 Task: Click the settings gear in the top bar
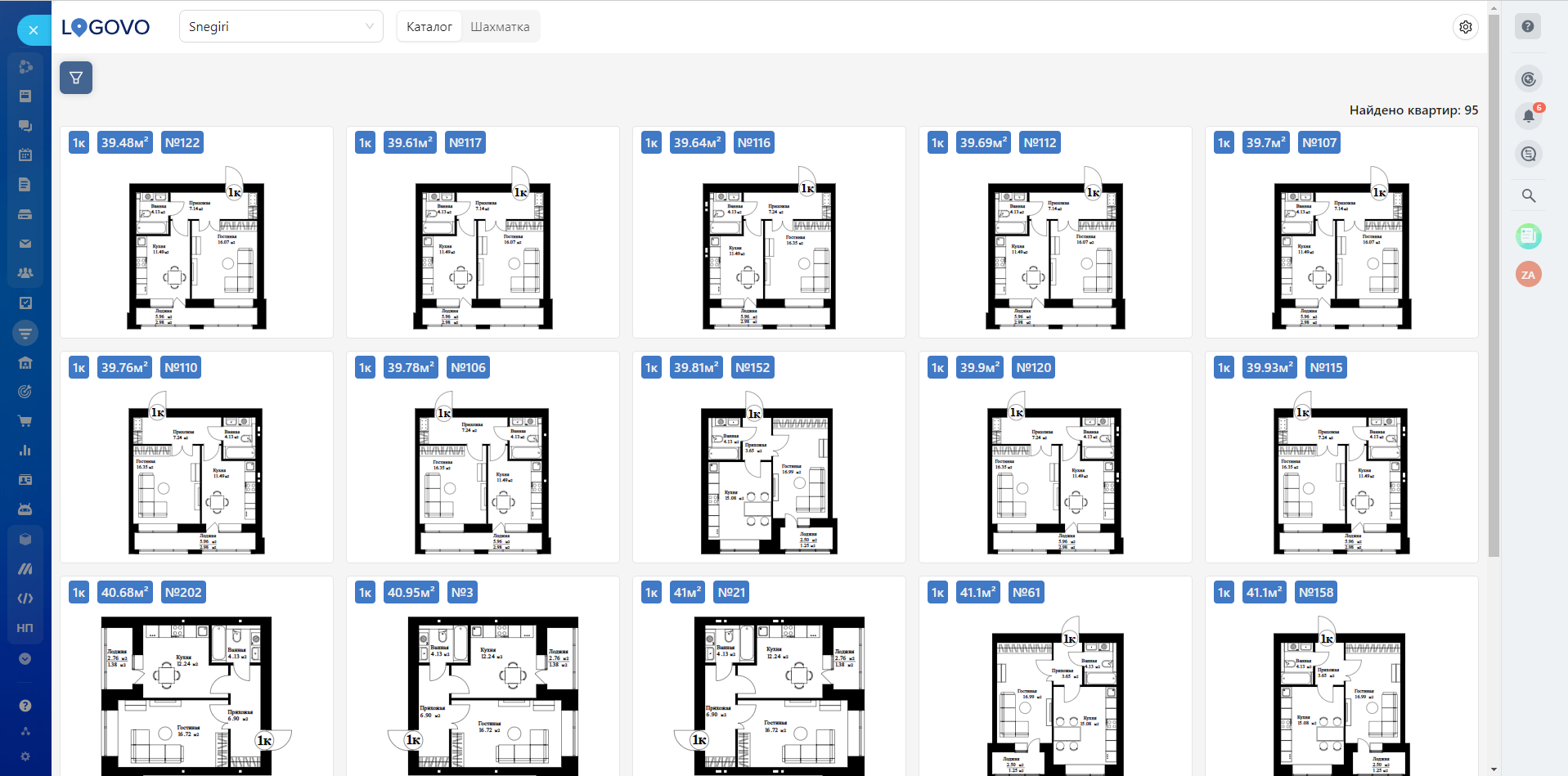[1465, 27]
